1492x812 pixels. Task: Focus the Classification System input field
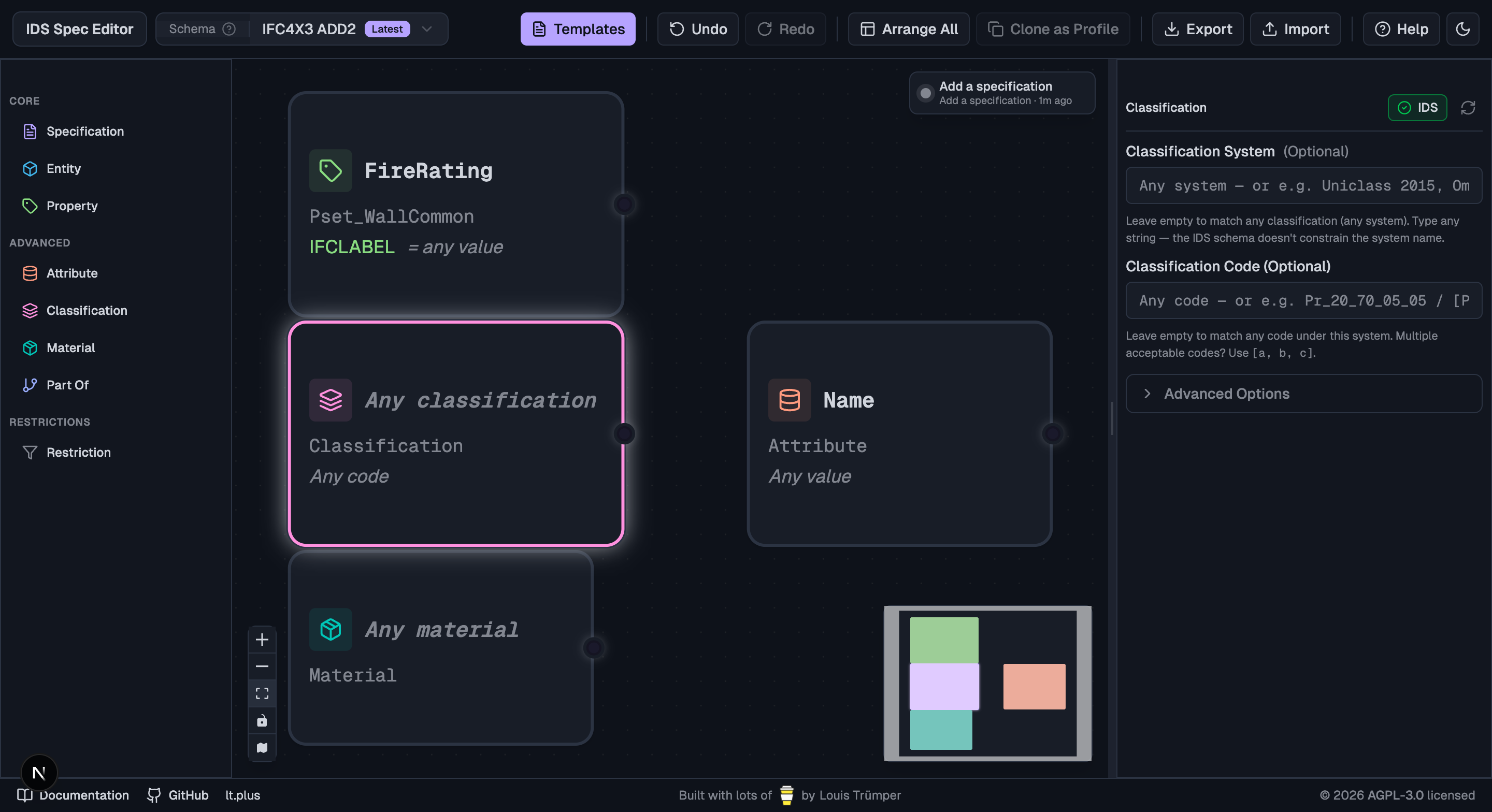[x=1303, y=185]
